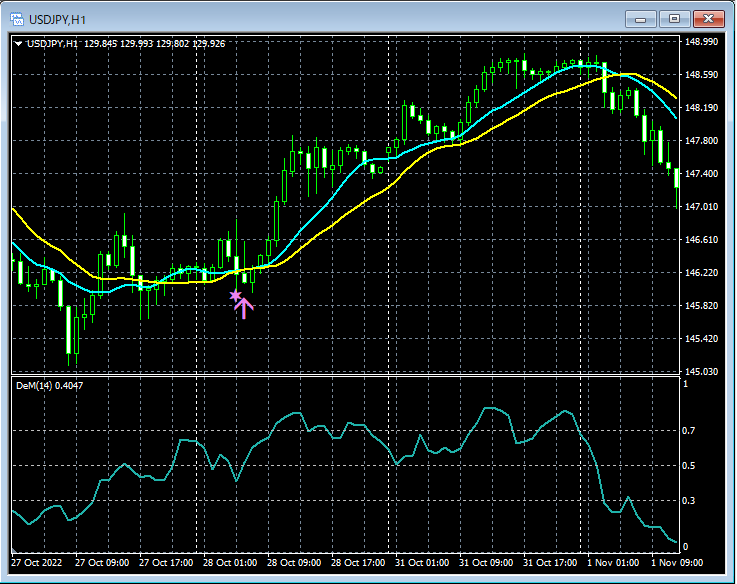Screen dimensions: 737x584
Task: Click the 145.820 price scale label
Action: pos(701,306)
